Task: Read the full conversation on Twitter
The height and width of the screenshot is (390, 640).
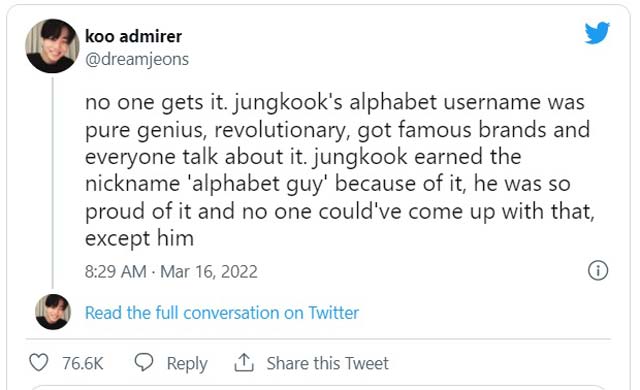Action: (222, 313)
